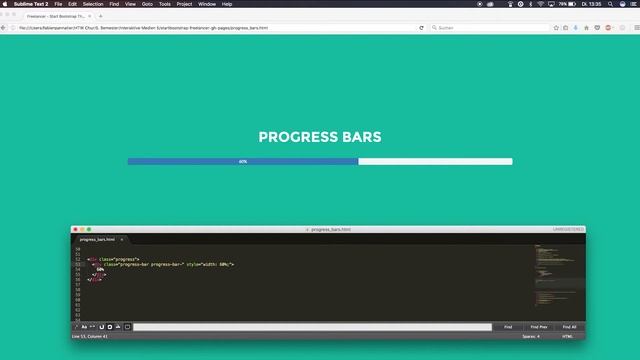Toggle highlight matches search option
This screenshot has height=360, width=640.
(127, 327)
